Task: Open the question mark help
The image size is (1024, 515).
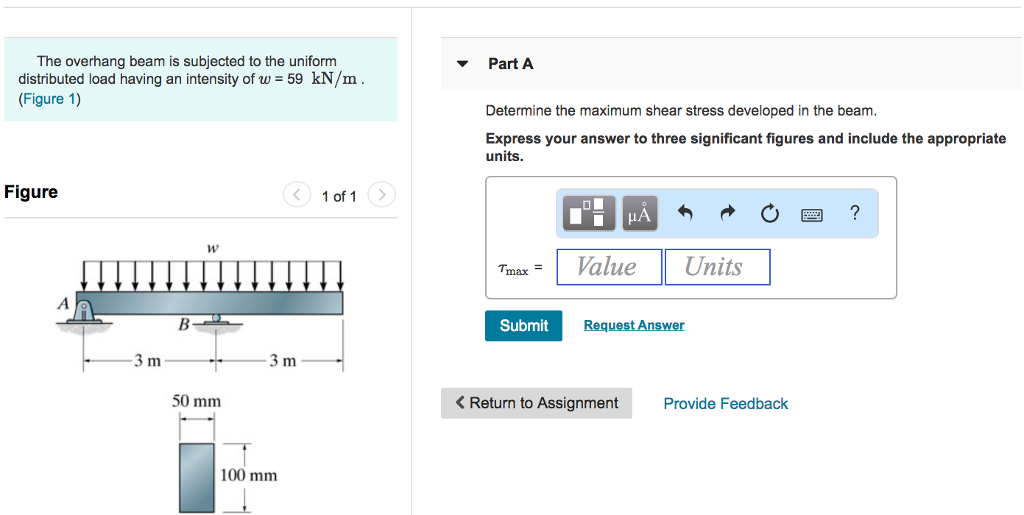Action: click(855, 213)
